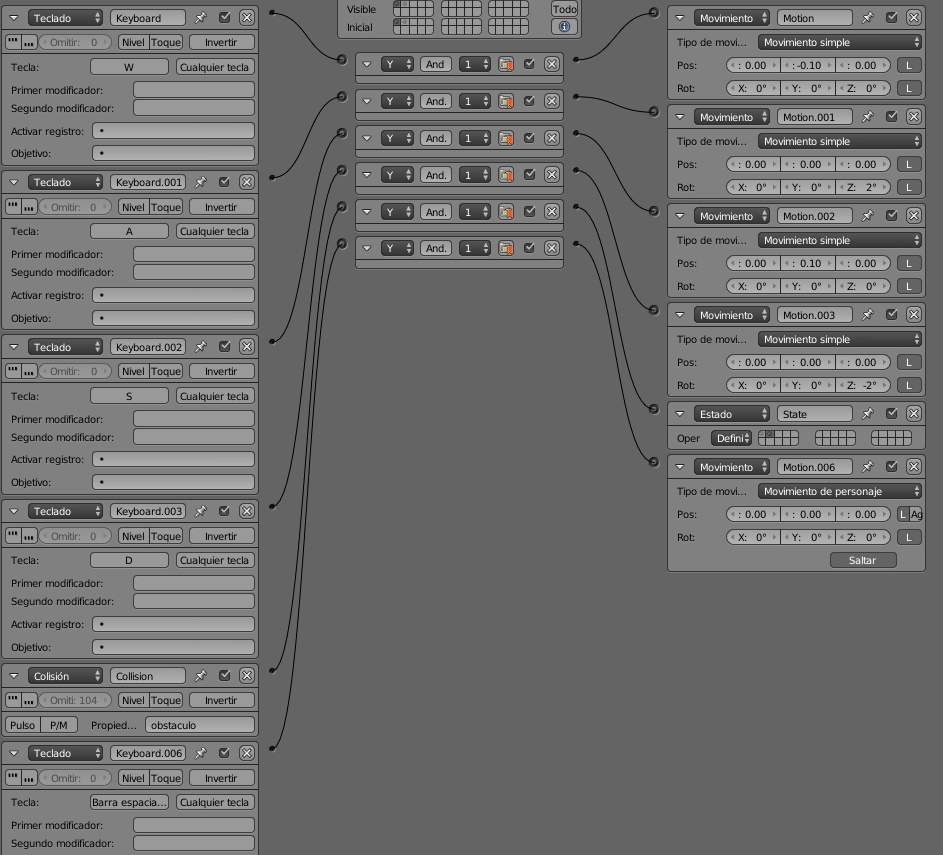Open the Movimiento de personaje dropdown
Image resolution: width=943 pixels, height=855 pixels.
tap(839, 491)
